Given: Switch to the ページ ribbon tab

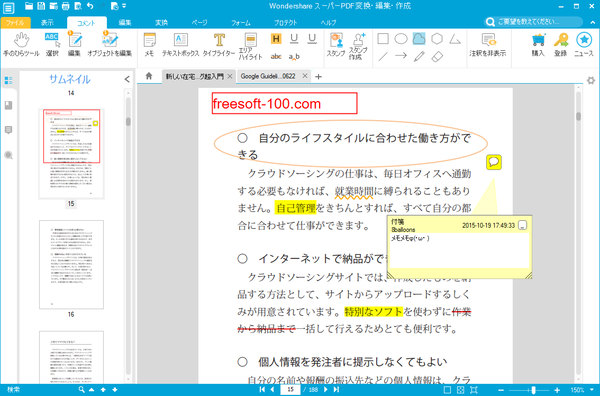Looking at the screenshot, I should click(x=199, y=23).
